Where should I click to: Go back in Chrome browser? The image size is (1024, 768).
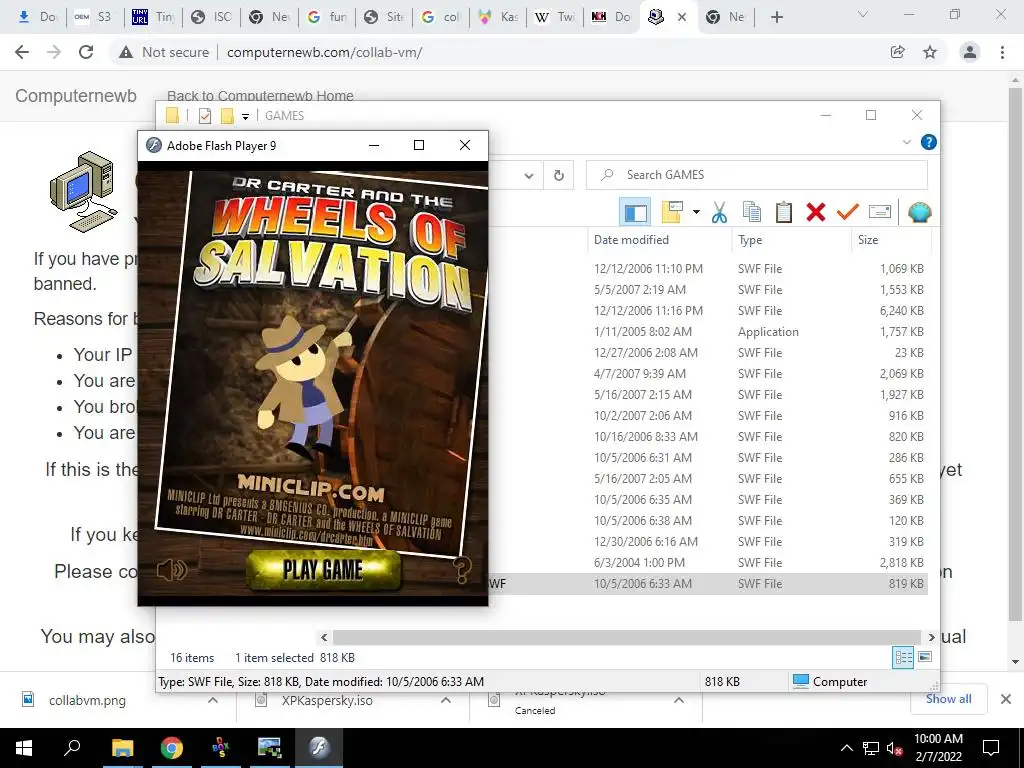coord(22,52)
